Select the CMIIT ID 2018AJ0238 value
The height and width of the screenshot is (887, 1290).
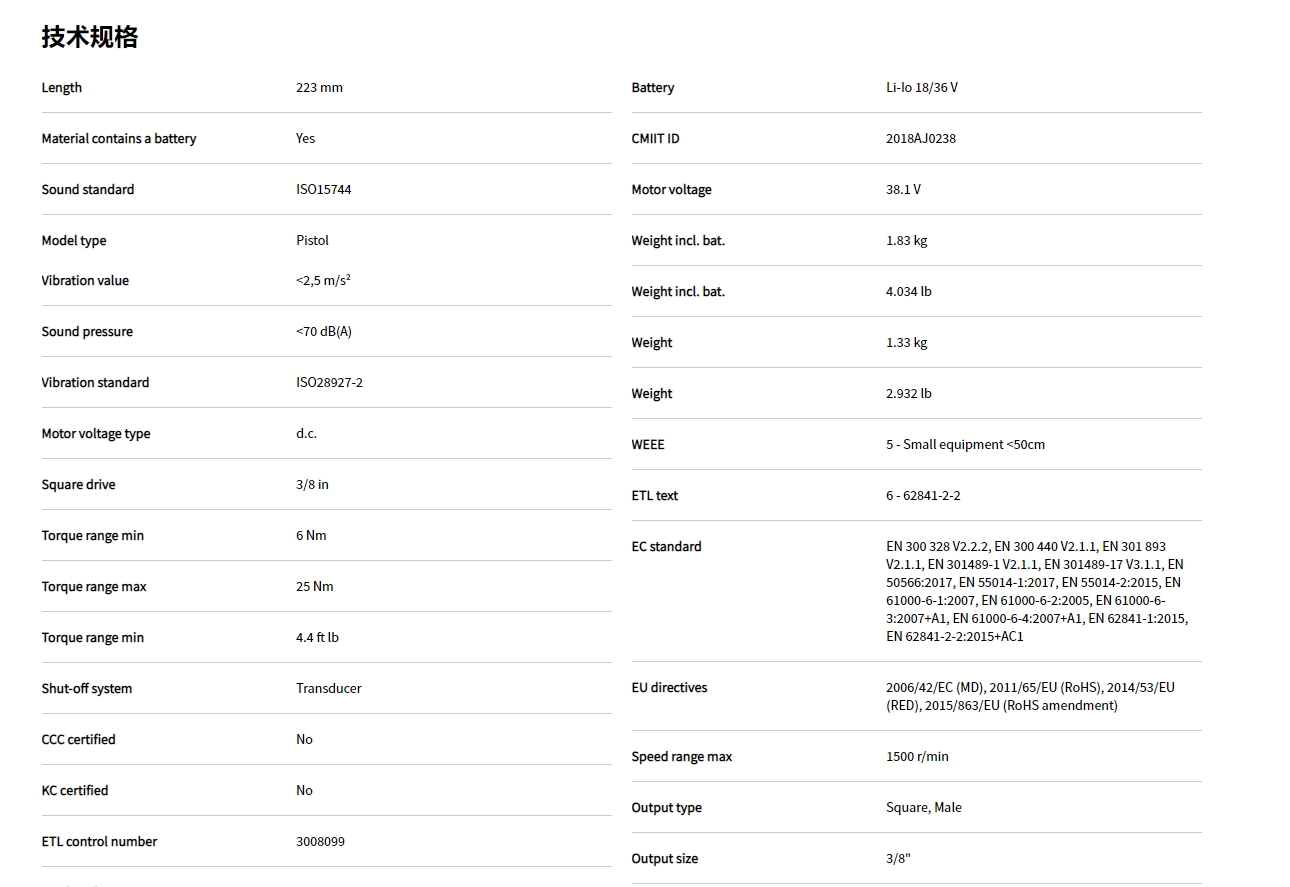(920, 139)
